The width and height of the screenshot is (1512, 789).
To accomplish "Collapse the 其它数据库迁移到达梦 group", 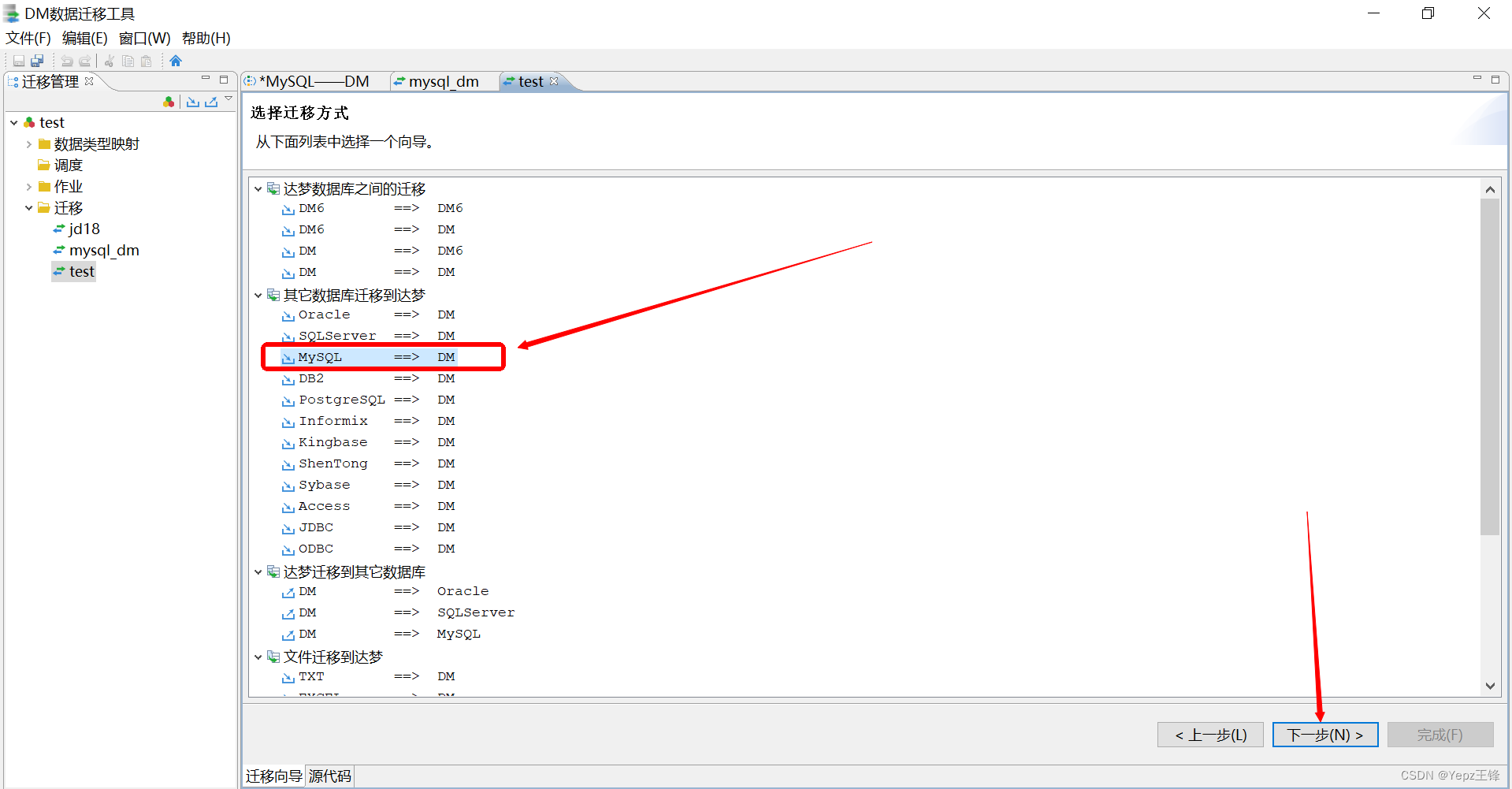I will [258, 296].
